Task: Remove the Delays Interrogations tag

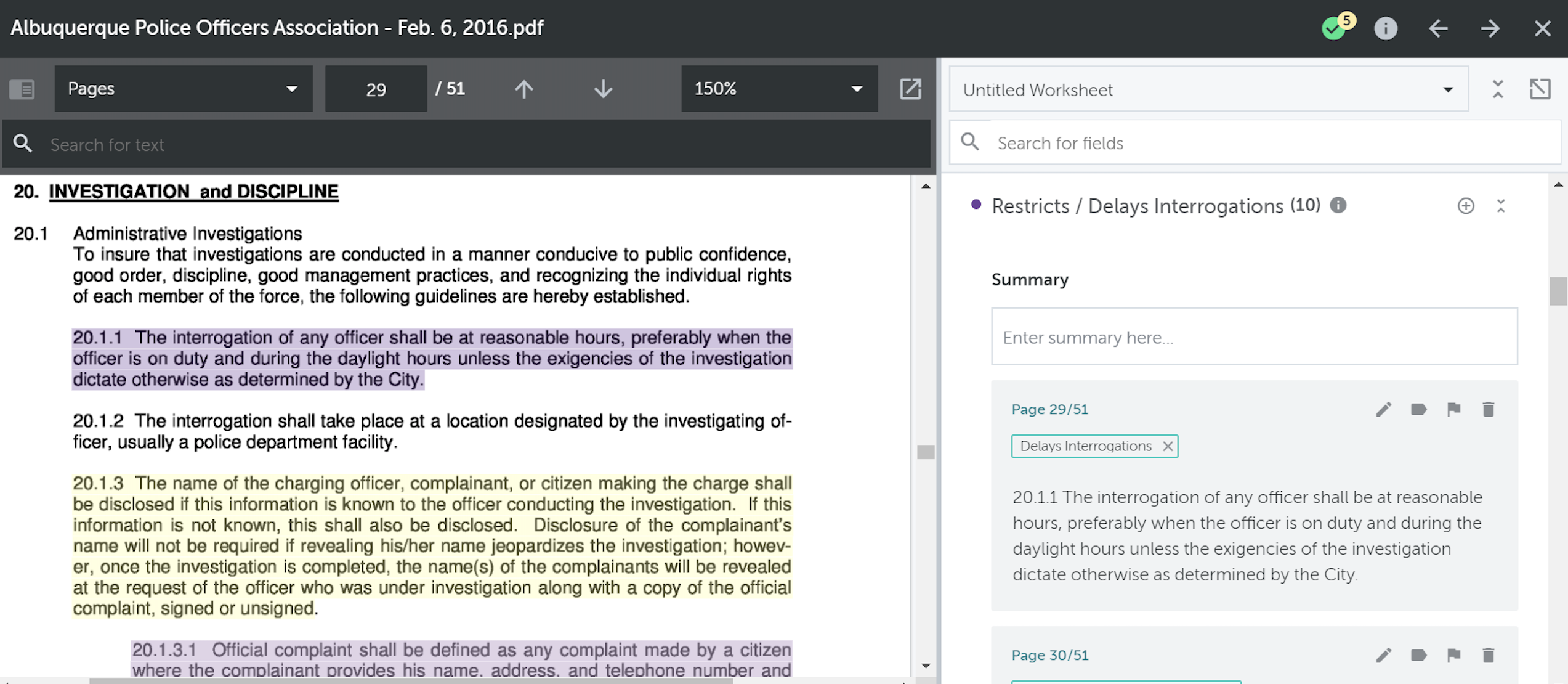Action: (1167, 446)
